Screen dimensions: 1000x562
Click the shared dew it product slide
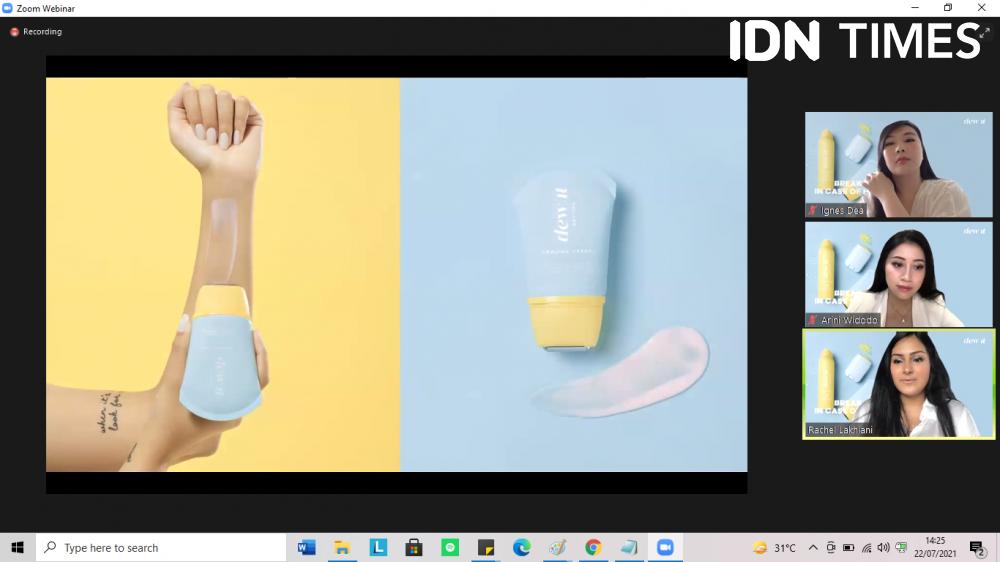[396, 274]
